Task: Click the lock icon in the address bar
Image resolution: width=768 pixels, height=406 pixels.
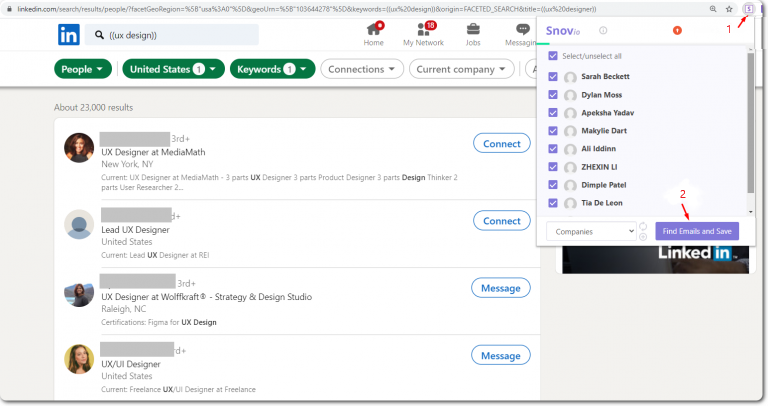Action: pos(9,9)
